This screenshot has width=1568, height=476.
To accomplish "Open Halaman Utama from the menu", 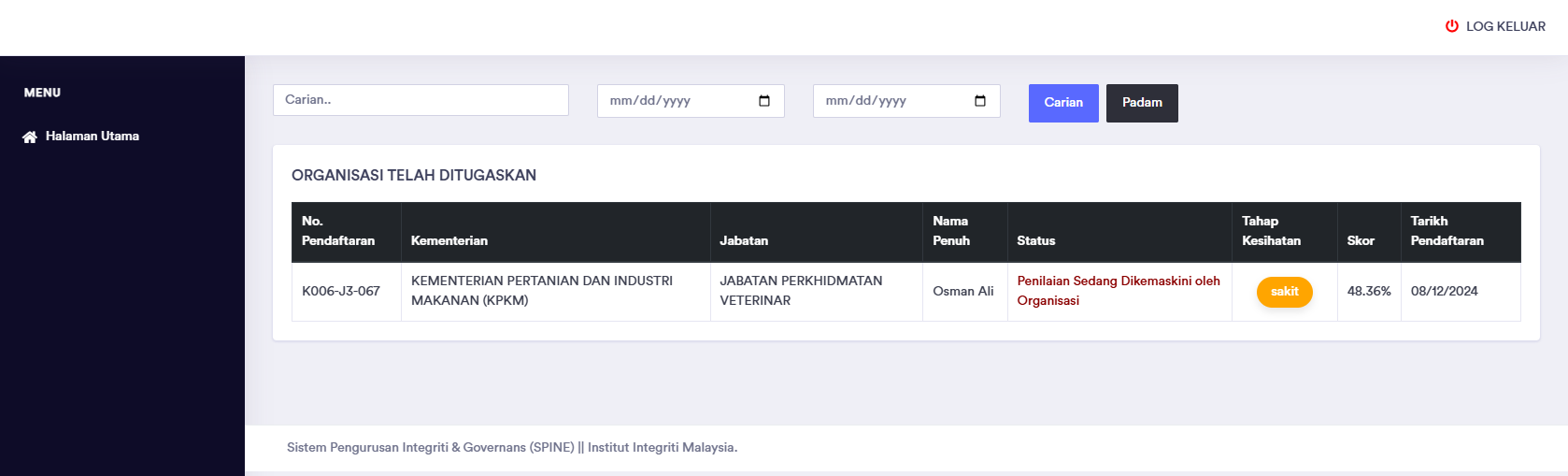I will click(92, 137).
